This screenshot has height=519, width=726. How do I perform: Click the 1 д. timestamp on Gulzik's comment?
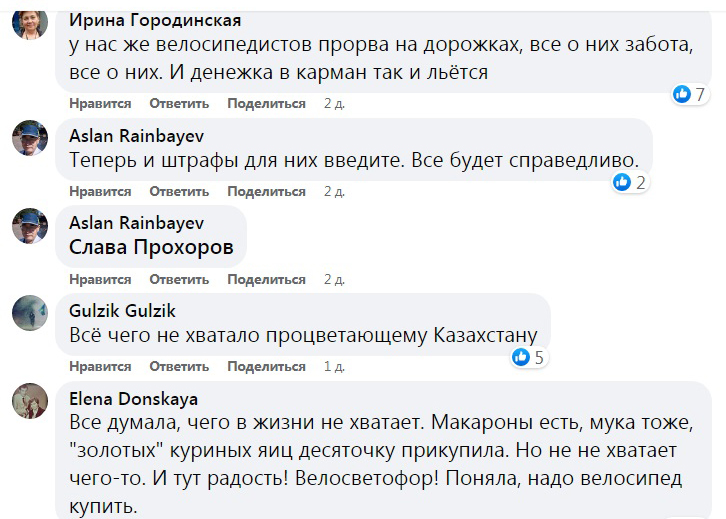(x=334, y=366)
